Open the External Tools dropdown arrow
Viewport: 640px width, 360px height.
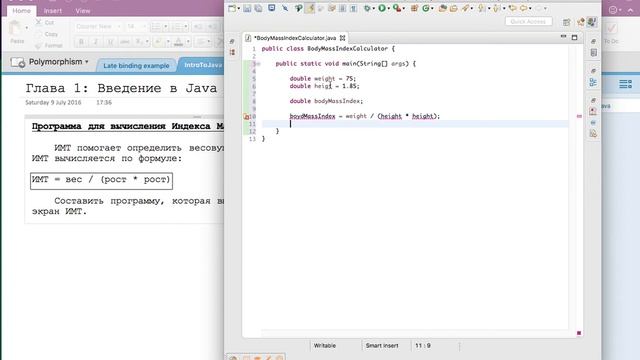(404, 9)
